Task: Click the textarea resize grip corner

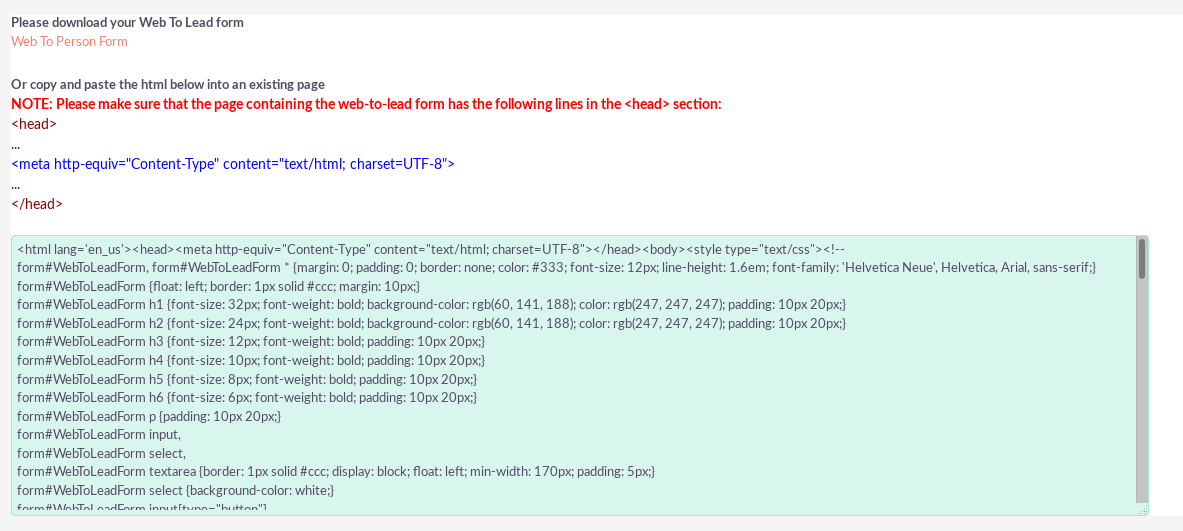Action: point(1143,511)
